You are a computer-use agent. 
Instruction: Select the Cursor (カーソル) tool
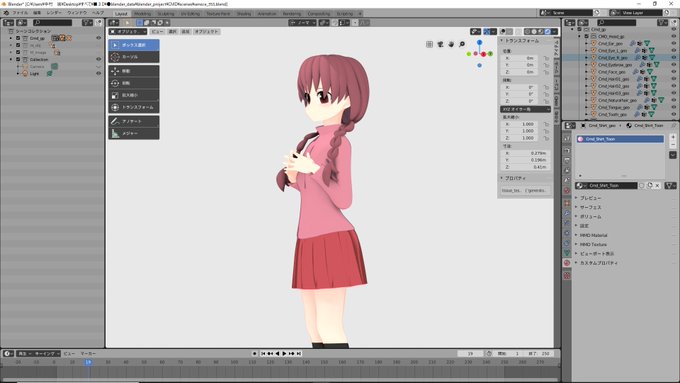coord(134,57)
